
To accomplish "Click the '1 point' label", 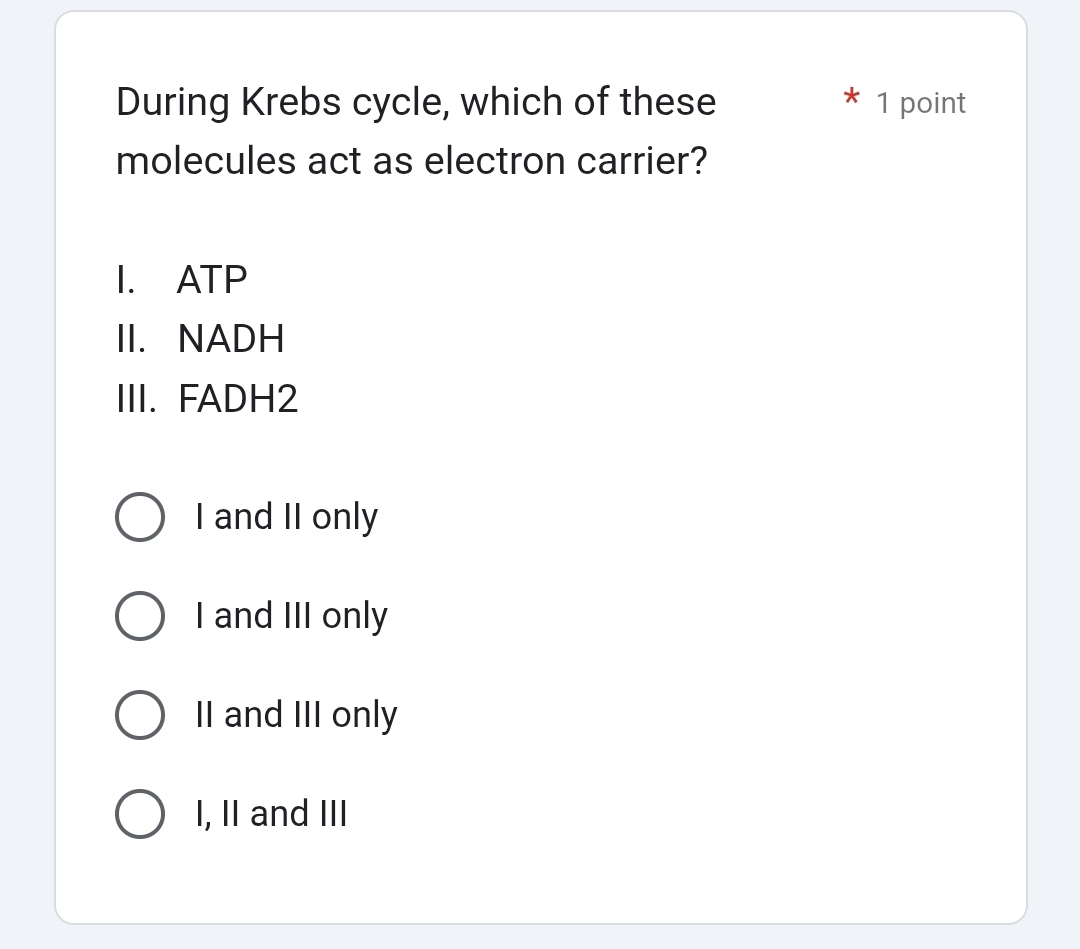I will (x=920, y=103).
